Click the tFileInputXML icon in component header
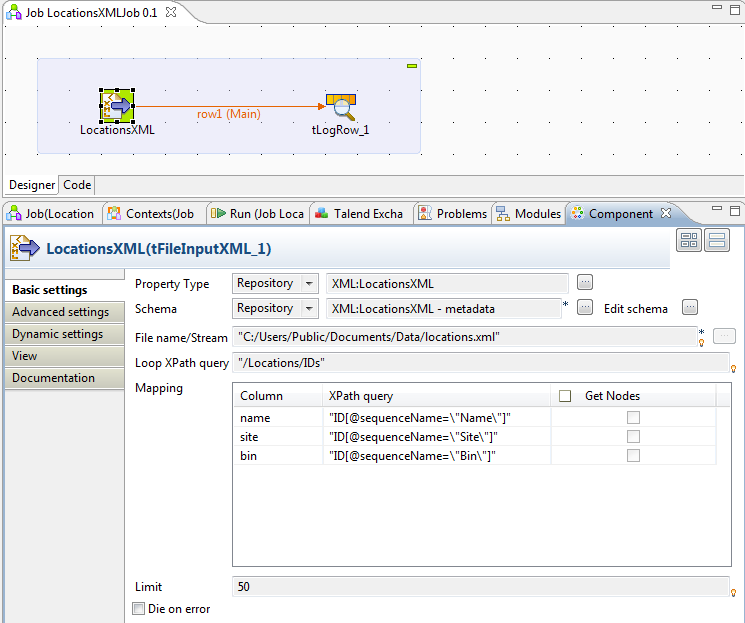 click(25, 248)
